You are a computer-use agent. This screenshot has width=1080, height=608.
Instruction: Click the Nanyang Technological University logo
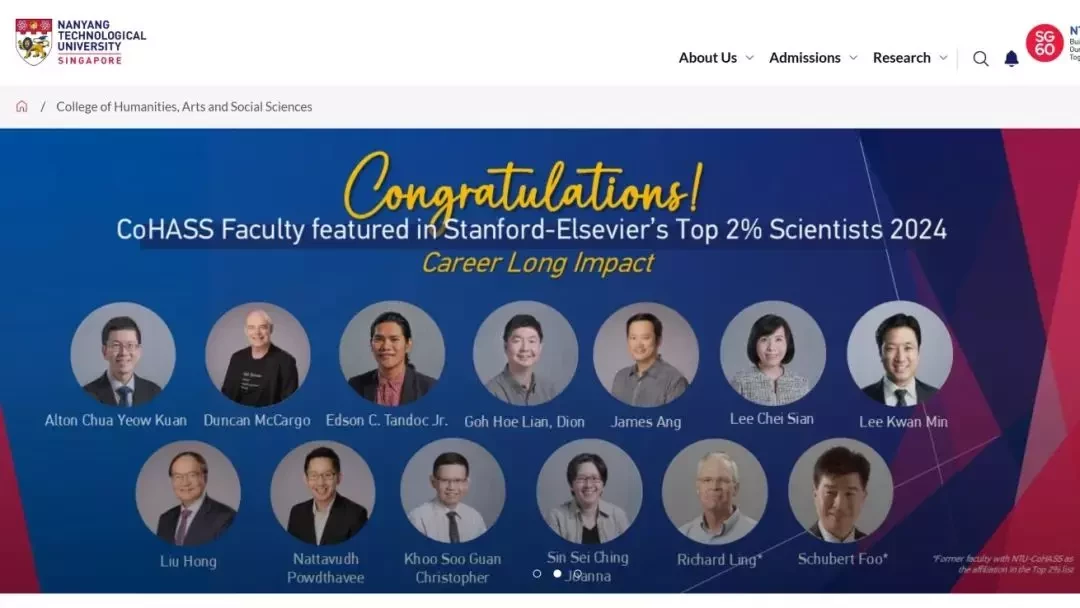(81, 42)
